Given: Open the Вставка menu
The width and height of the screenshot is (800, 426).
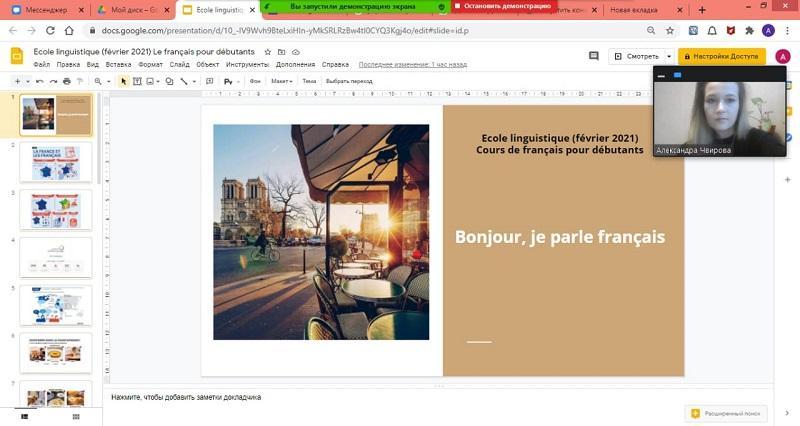Looking at the screenshot, I should click(x=118, y=64).
